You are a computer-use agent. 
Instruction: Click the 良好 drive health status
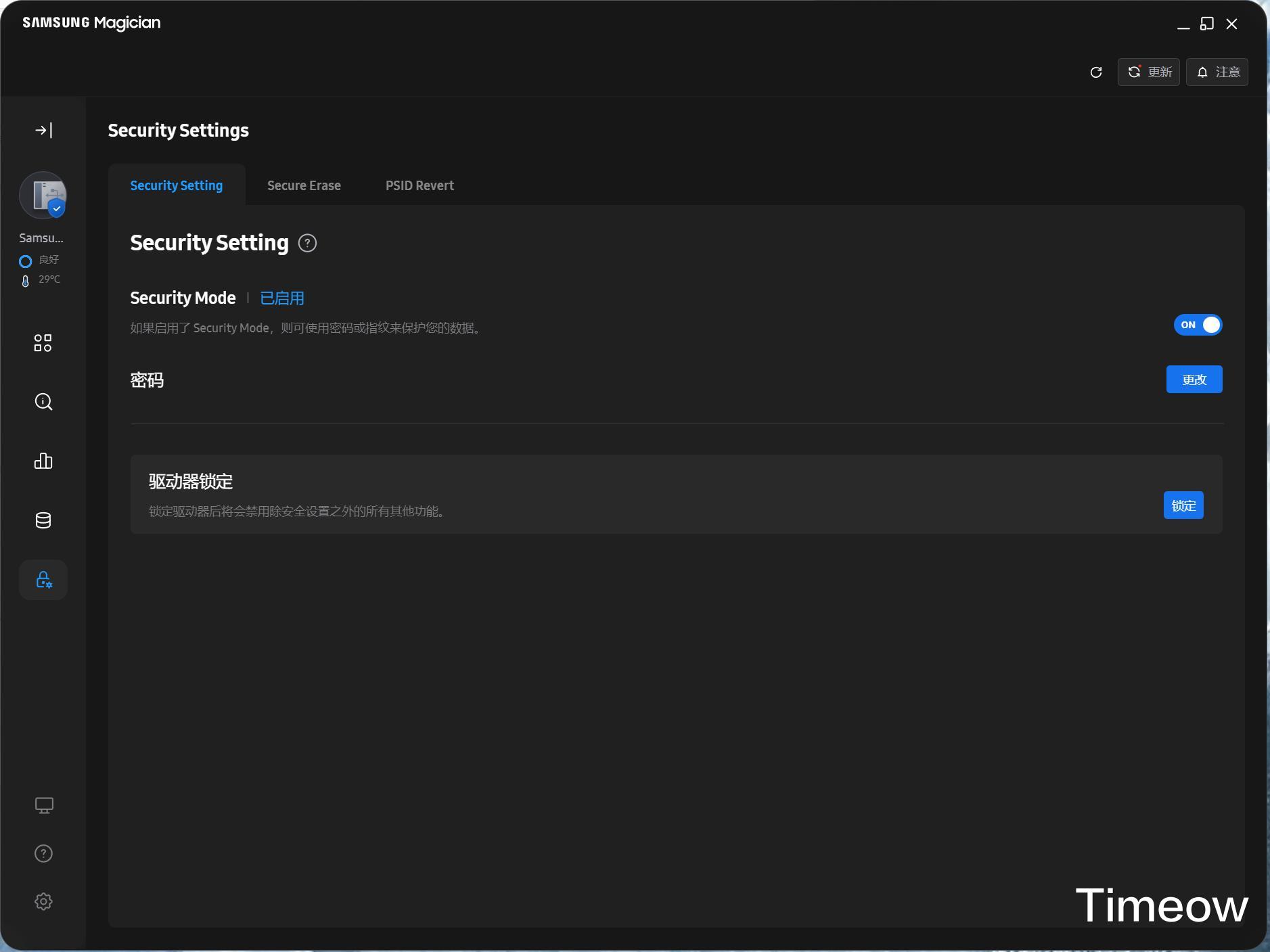49,260
